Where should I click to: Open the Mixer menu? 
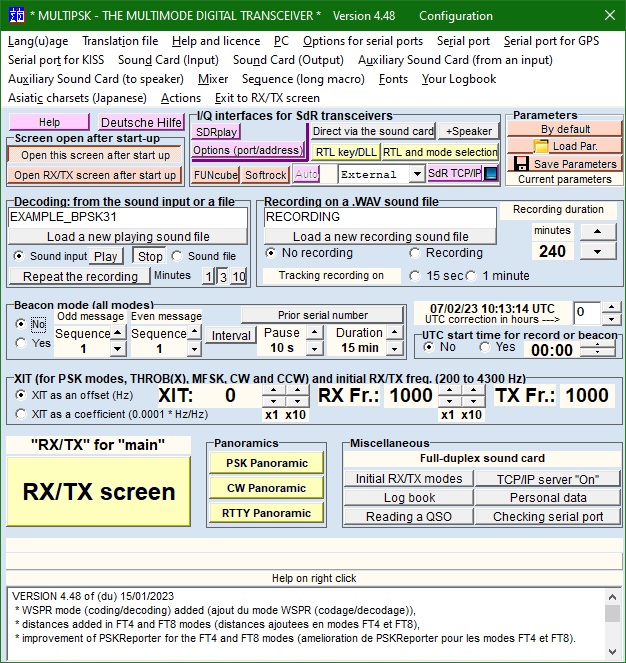coord(213,79)
